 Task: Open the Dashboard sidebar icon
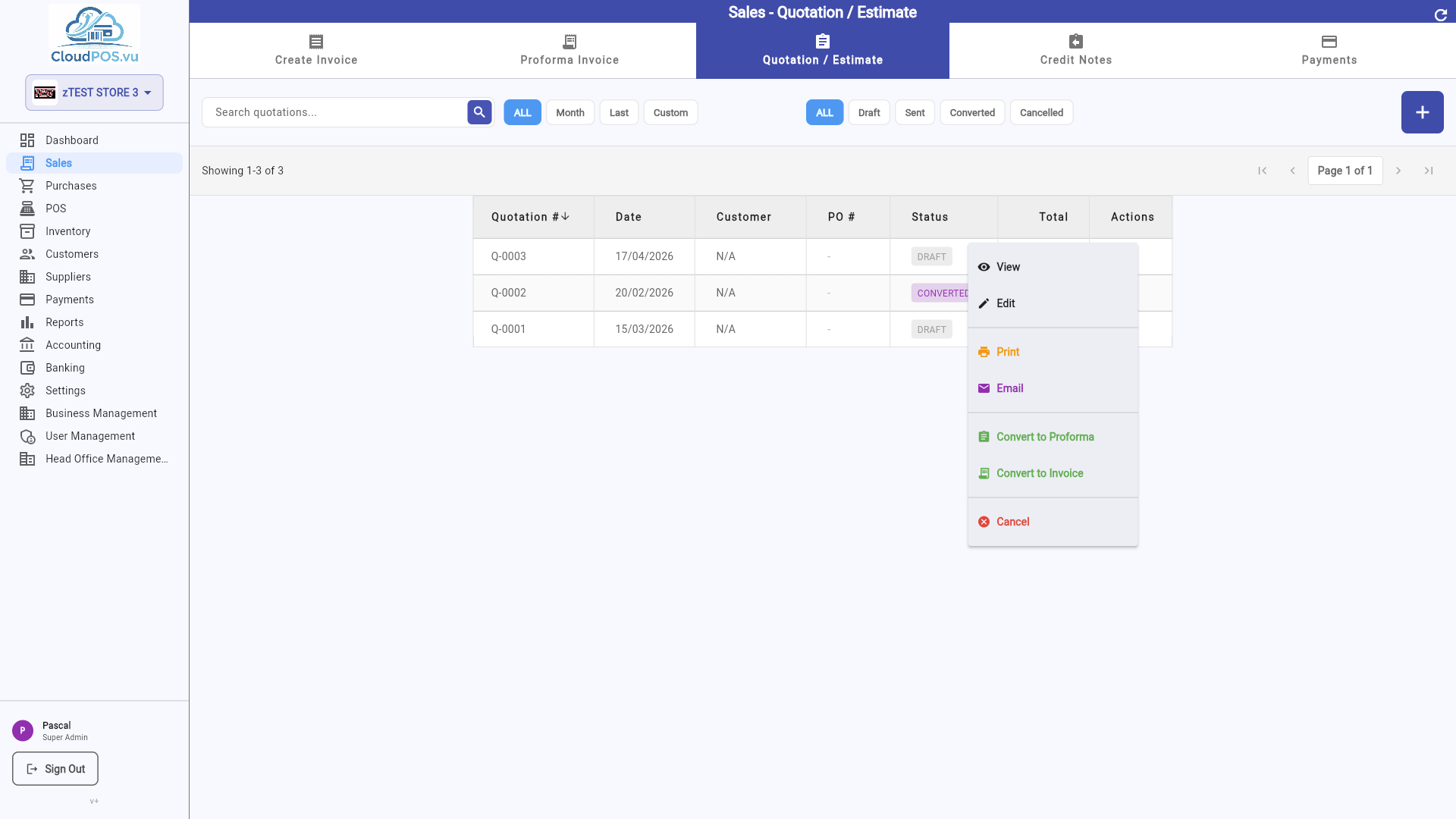27,140
